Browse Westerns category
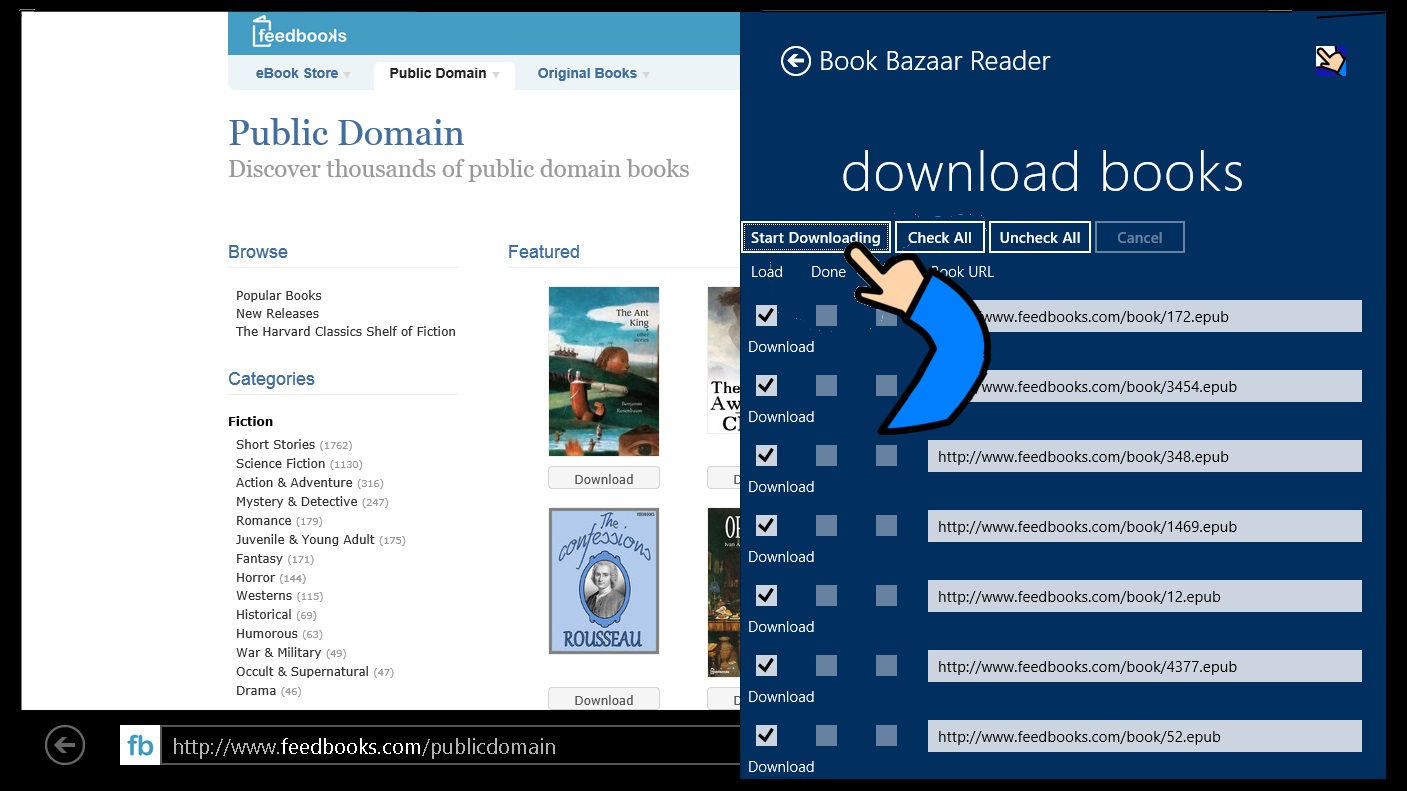The height and width of the screenshot is (791, 1407). click(264, 596)
